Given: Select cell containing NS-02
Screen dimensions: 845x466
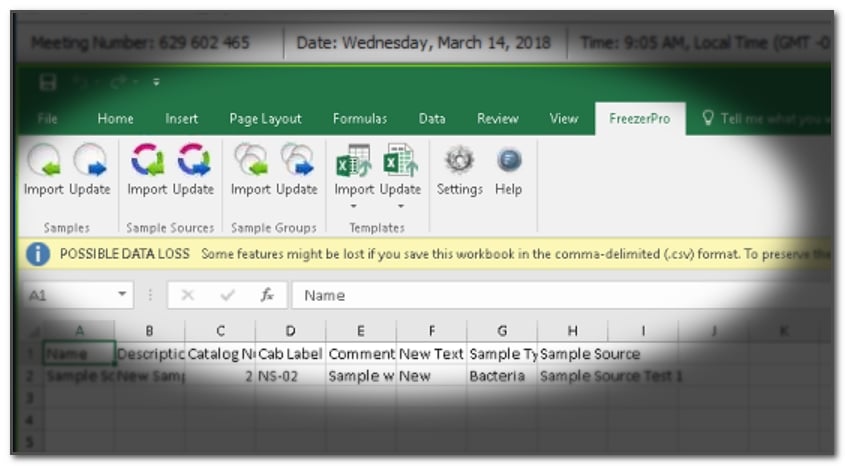Looking at the screenshot, I should (291, 376).
